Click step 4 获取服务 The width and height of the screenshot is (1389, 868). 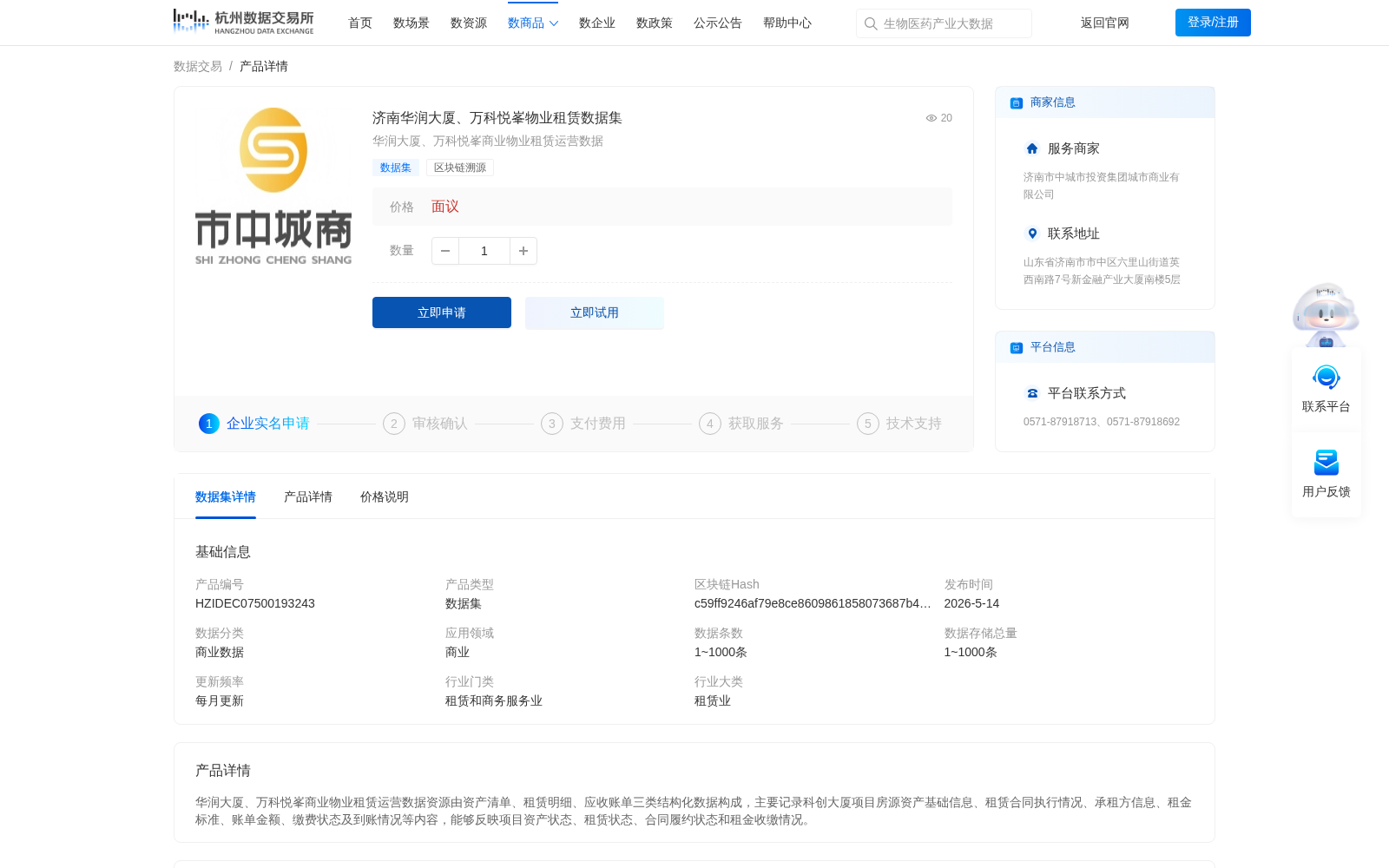(x=741, y=424)
